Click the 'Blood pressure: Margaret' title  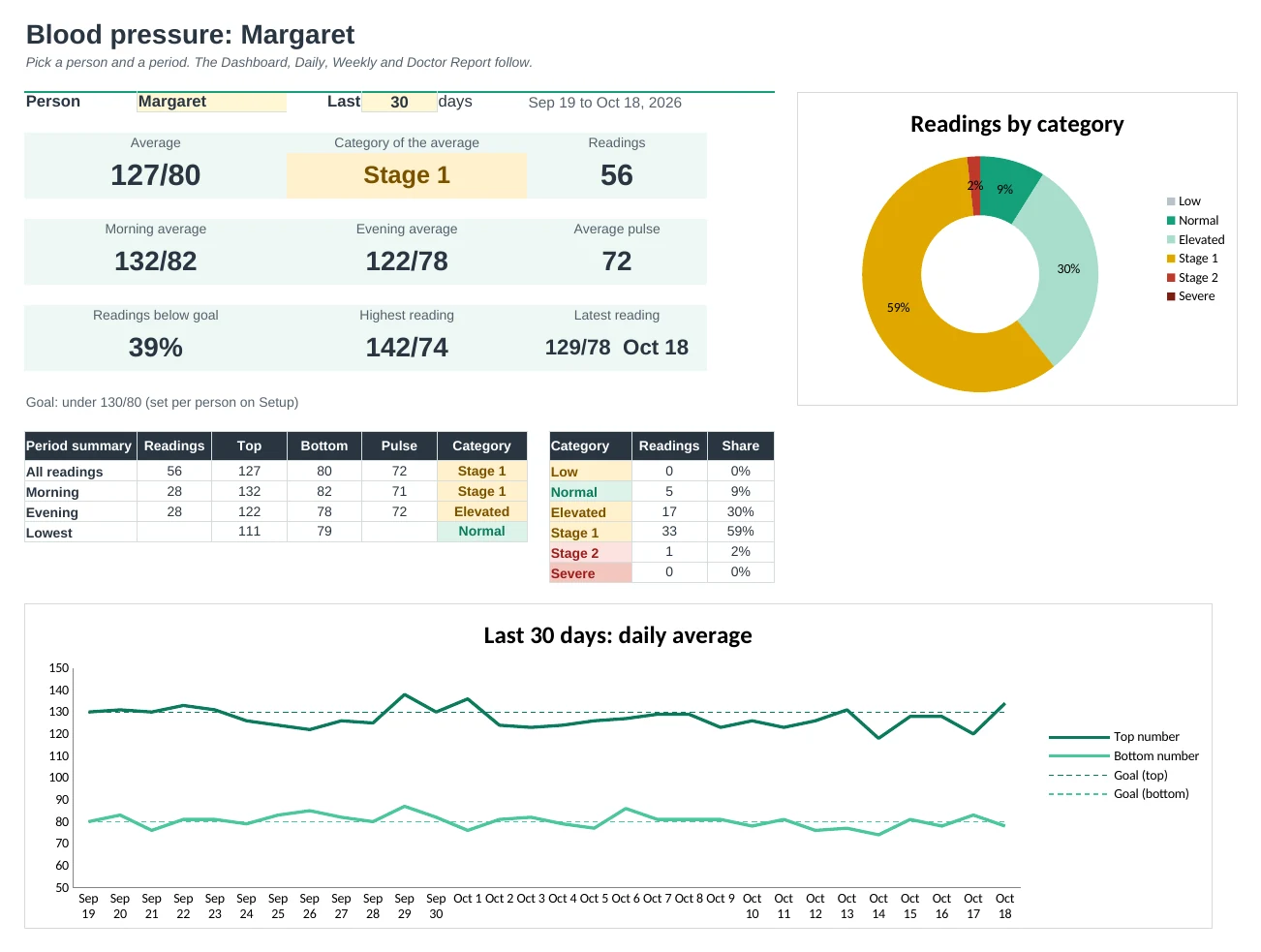(x=190, y=35)
